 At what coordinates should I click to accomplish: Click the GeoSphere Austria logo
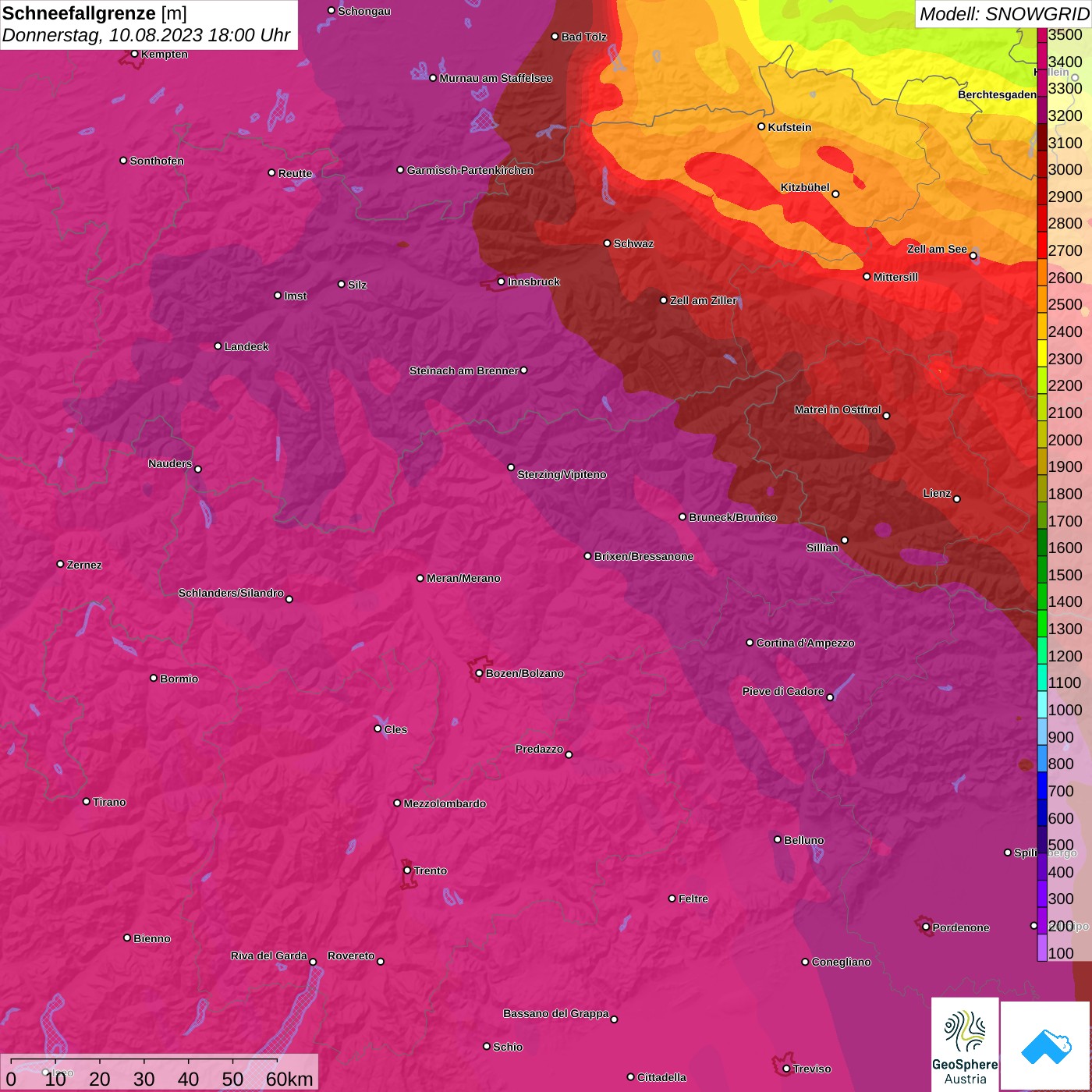(965, 1044)
